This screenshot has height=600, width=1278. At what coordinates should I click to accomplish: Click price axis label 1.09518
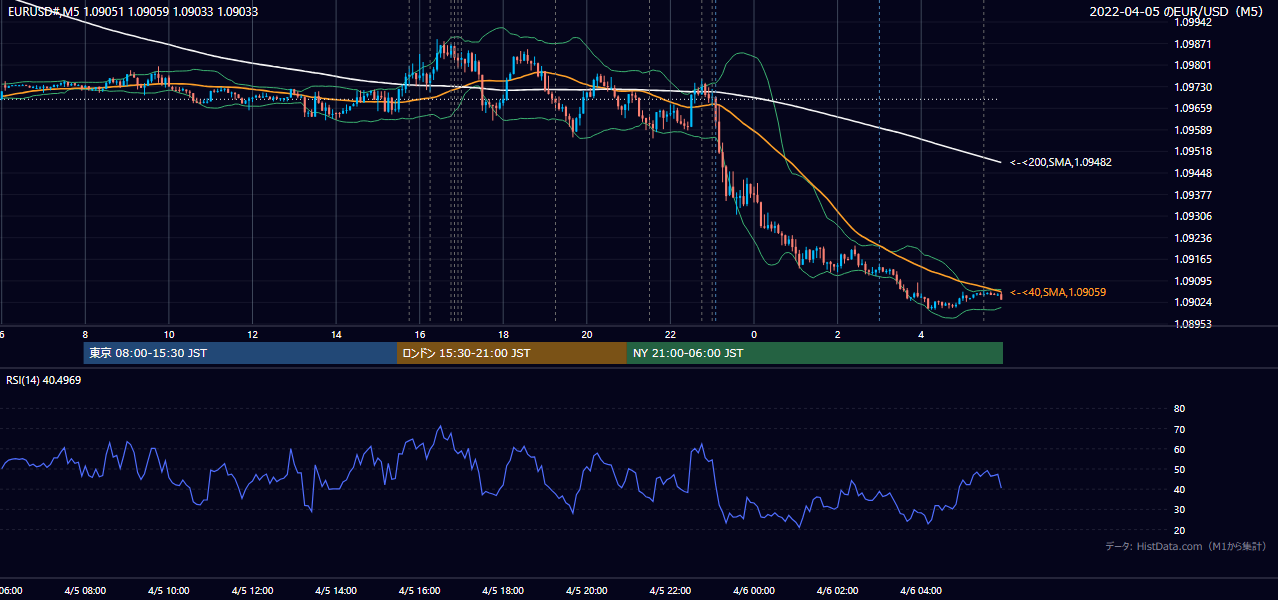[x=1193, y=151]
